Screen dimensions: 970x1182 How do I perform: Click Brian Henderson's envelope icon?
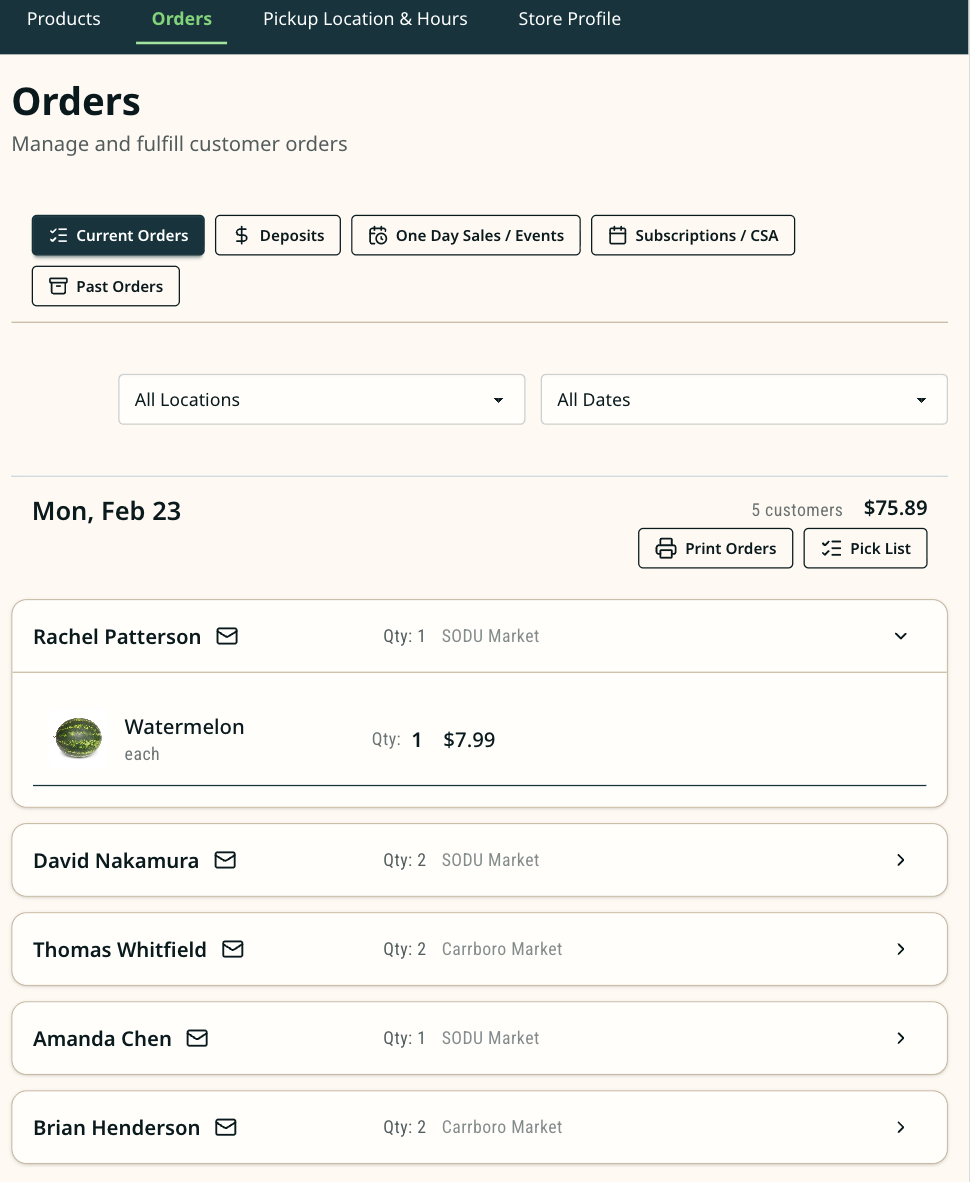coord(225,1127)
